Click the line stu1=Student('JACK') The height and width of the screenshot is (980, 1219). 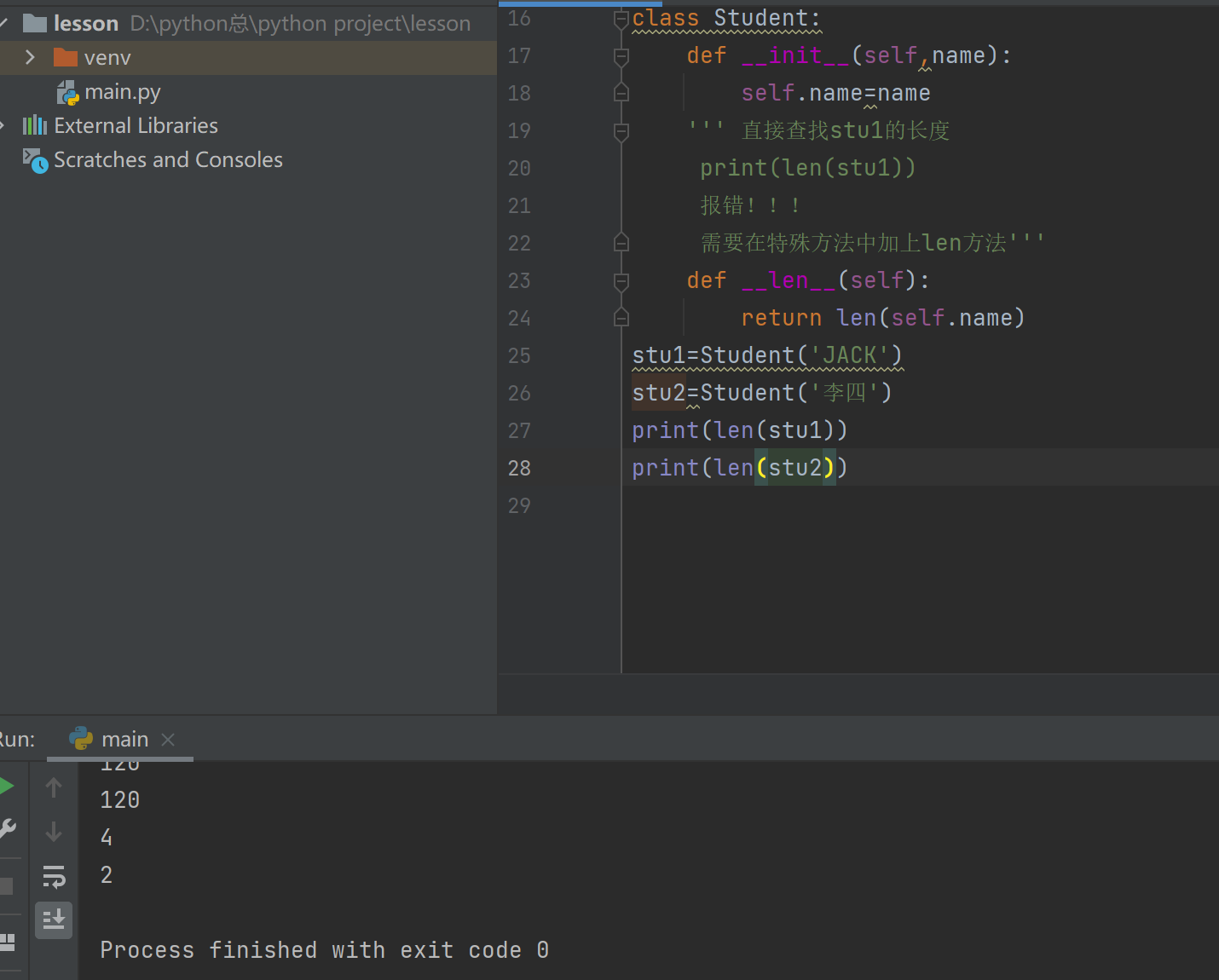click(767, 355)
